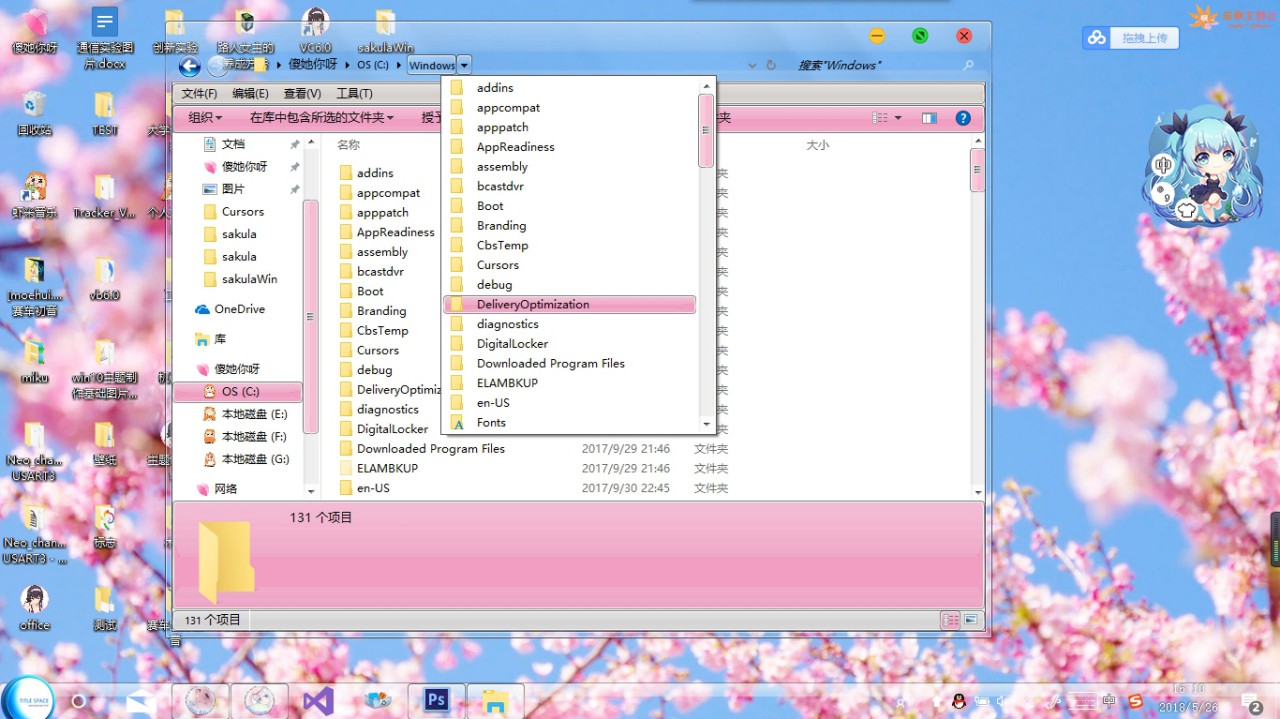This screenshot has width=1280, height=719.
Task: Open Visual Studio from taskbar
Action: (x=319, y=700)
